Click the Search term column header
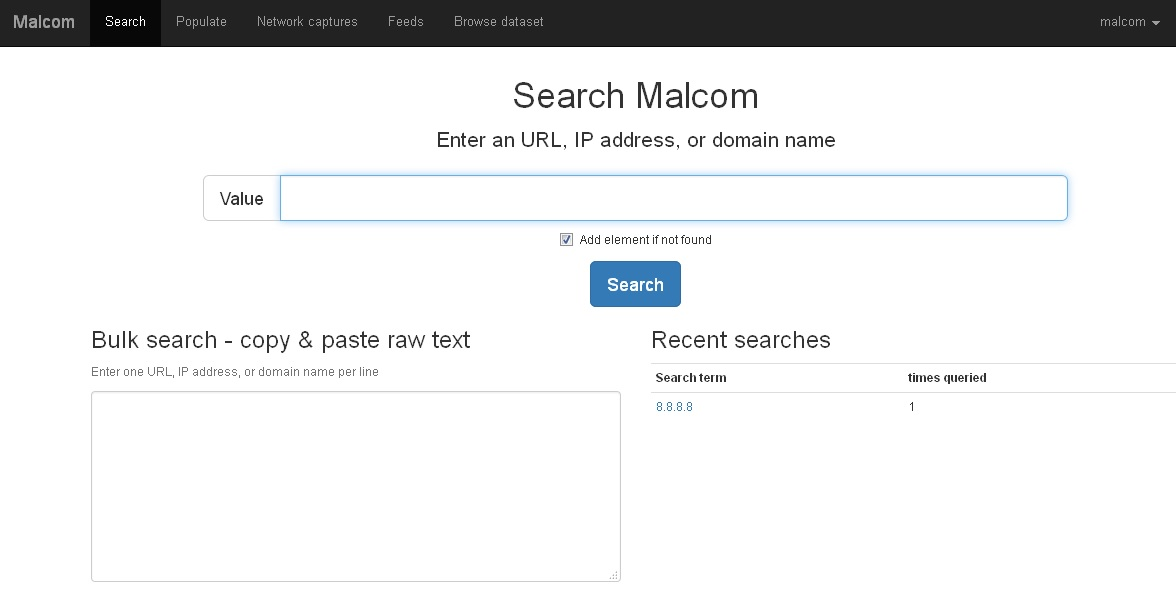The width and height of the screenshot is (1176, 589). tap(691, 378)
